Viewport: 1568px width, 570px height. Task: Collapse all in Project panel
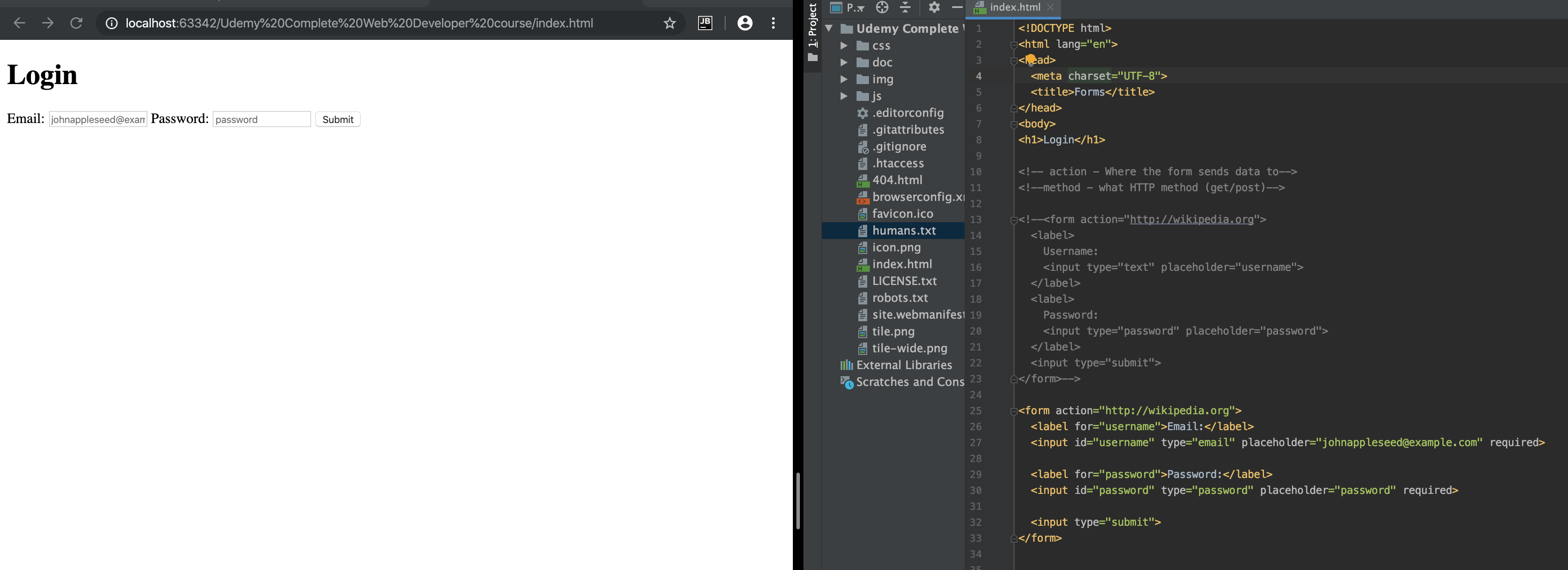[x=905, y=8]
